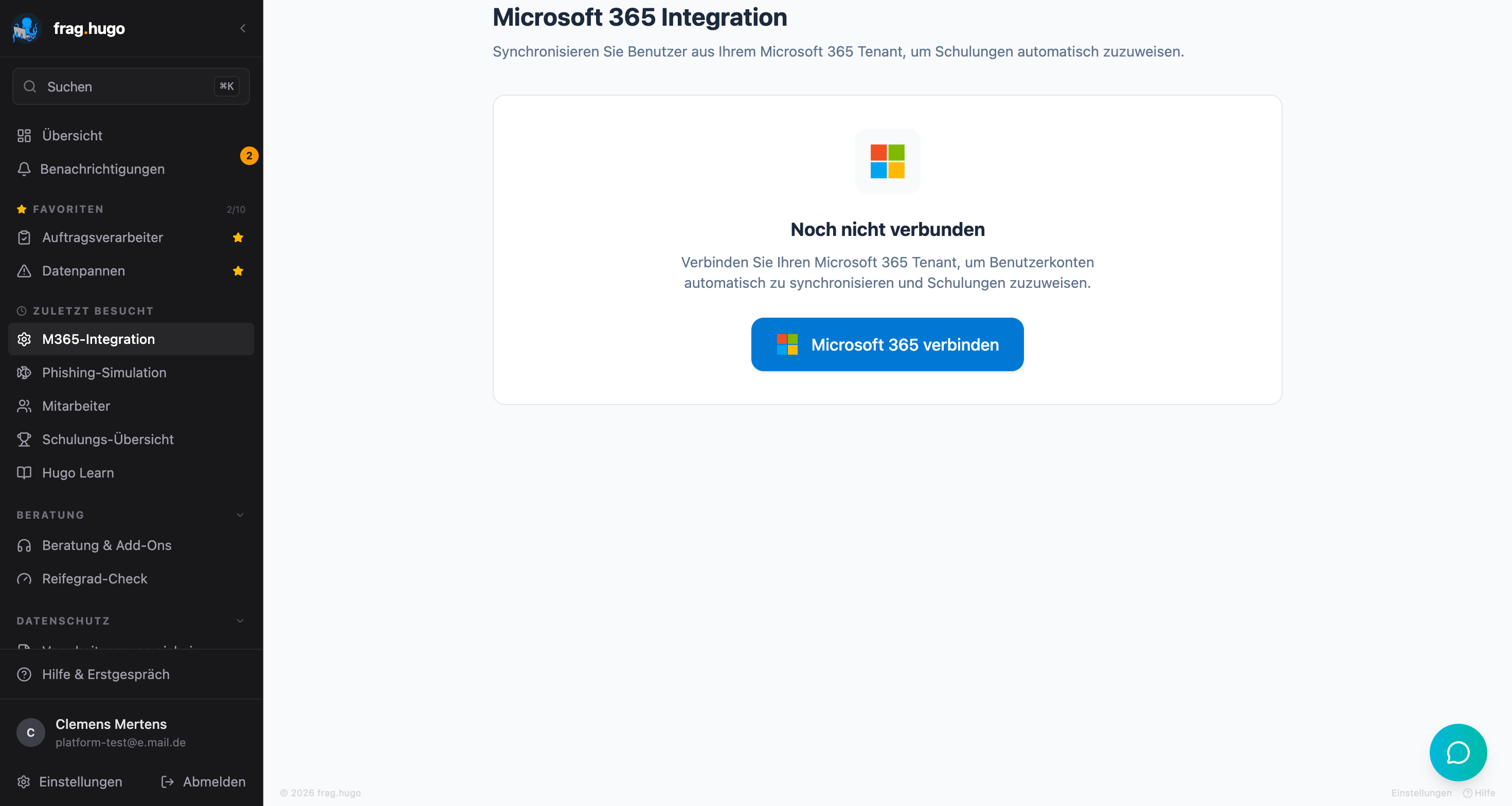Click the 2/10 favorites counter
The image size is (1512, 806).
click(x=236, y=209)
